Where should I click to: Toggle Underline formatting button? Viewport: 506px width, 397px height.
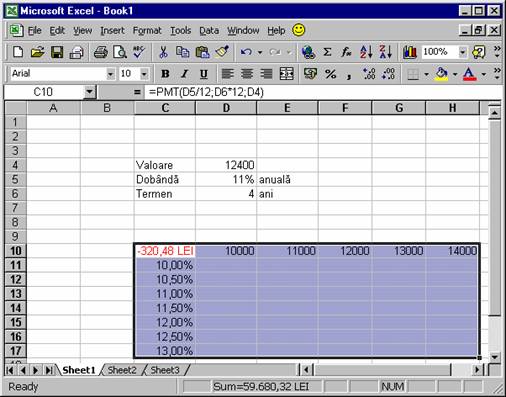click(x=204, y=74)
